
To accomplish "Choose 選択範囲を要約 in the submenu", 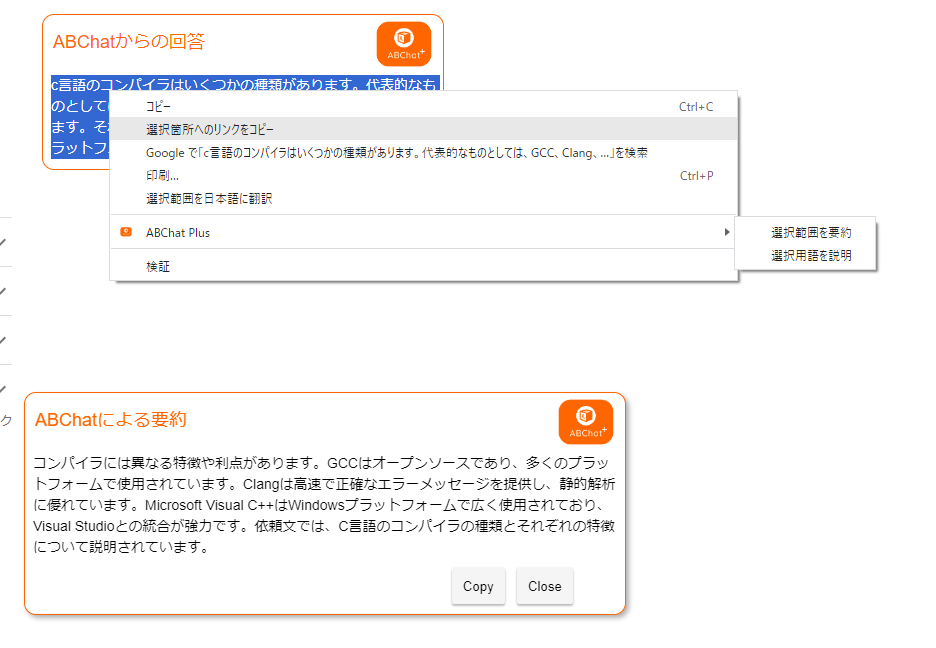I will coord(811,232).
